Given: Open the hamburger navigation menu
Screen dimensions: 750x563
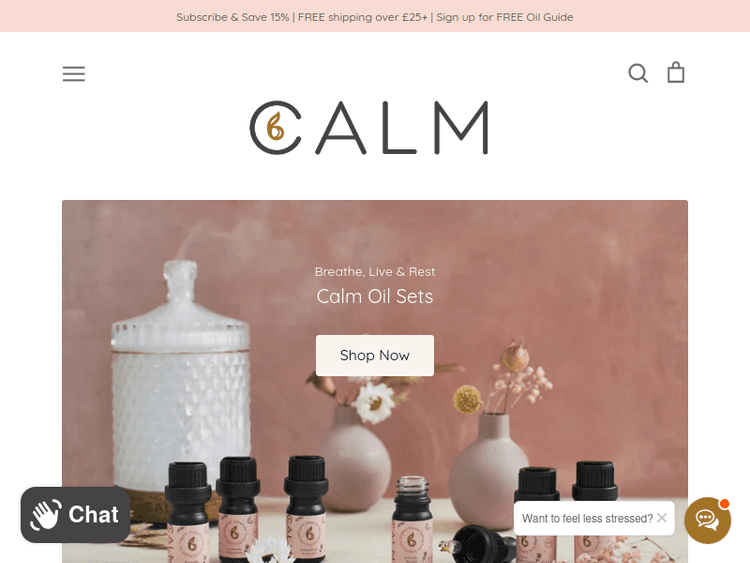Looking at the screenshot, I should tap(74, 74).
